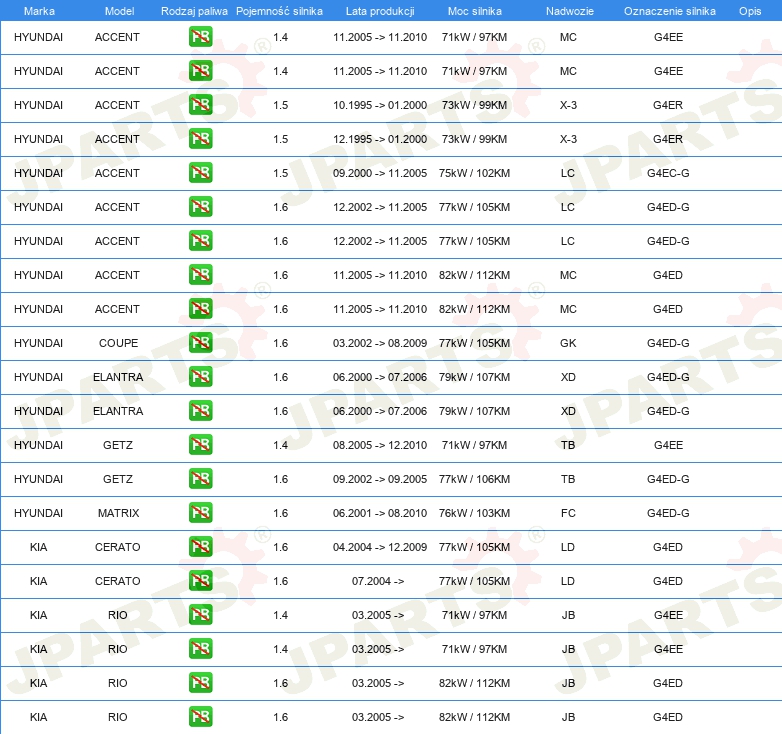Click the Pojemność silnika column header
This screenshot has width=782, height=734.
pos(279,11)
